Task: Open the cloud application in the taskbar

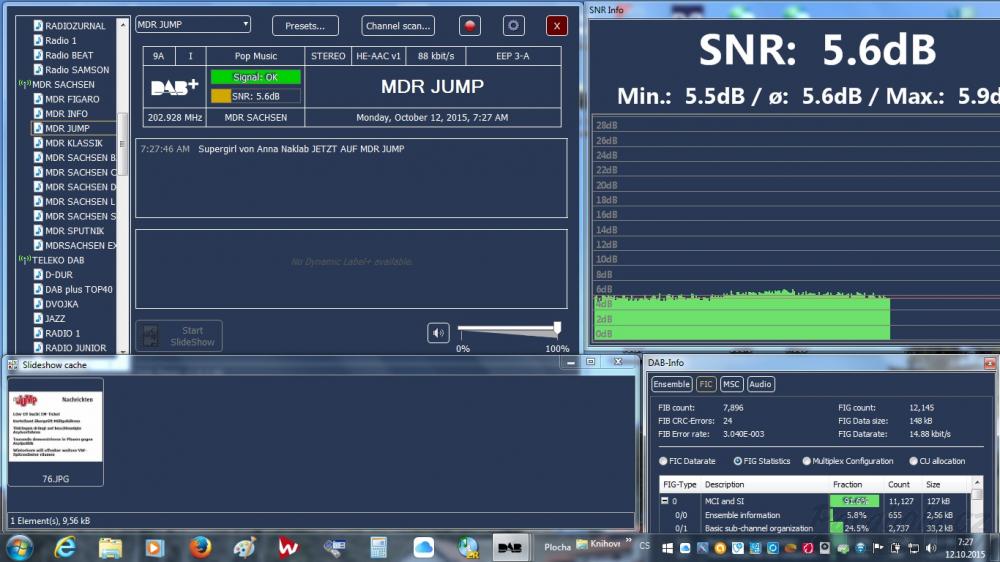Action: click(x=423, y=547)
